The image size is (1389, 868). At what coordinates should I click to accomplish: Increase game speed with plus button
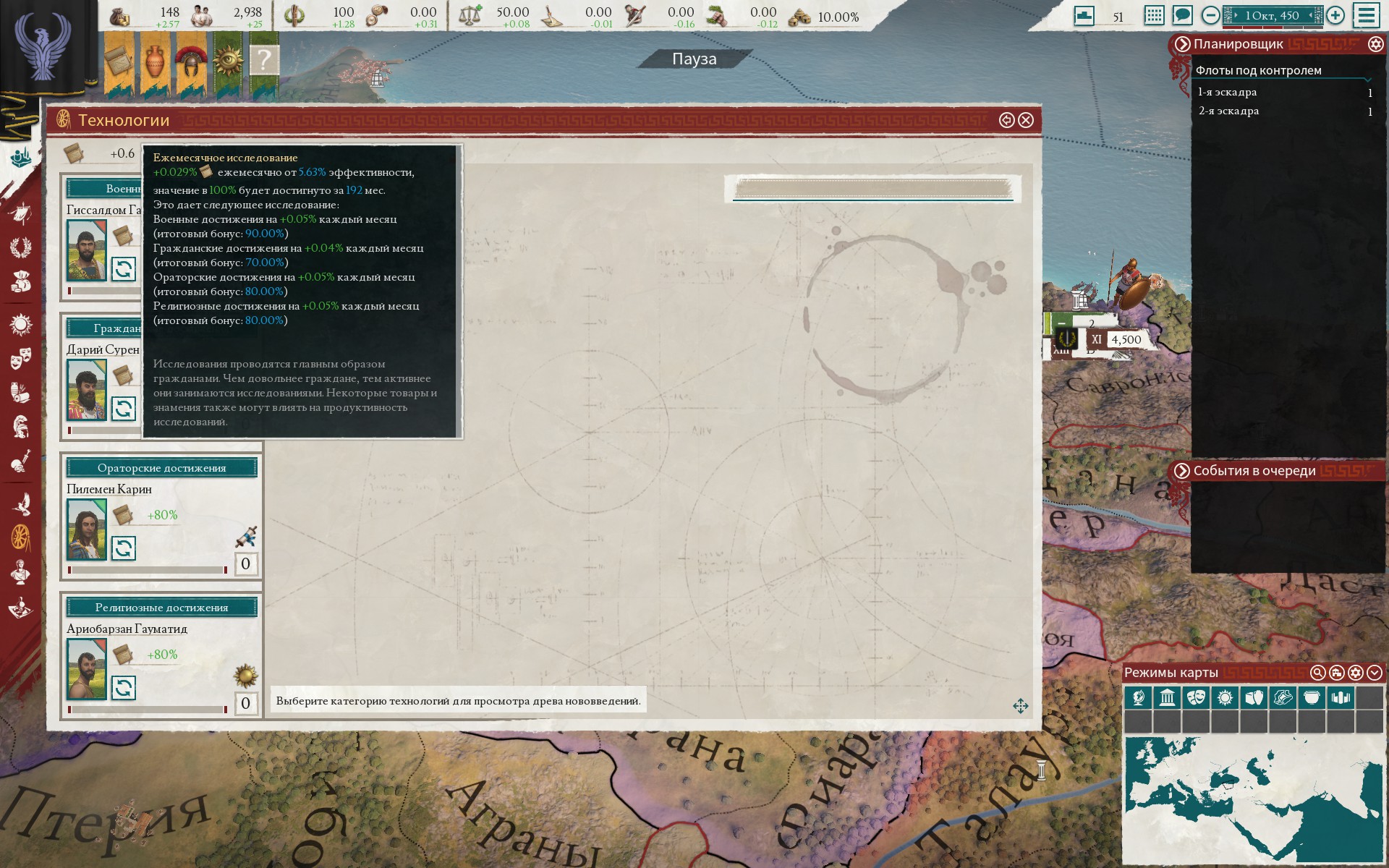1335,15
